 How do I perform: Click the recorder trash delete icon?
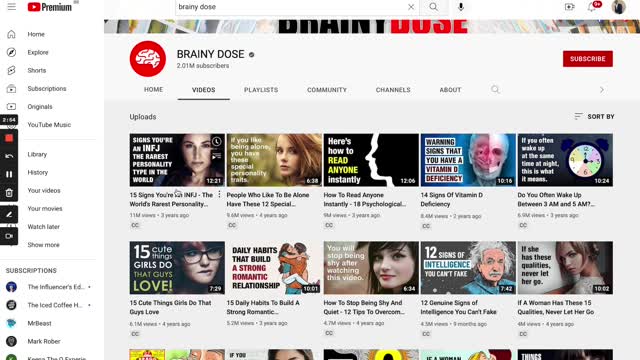[x=9, y=193]
